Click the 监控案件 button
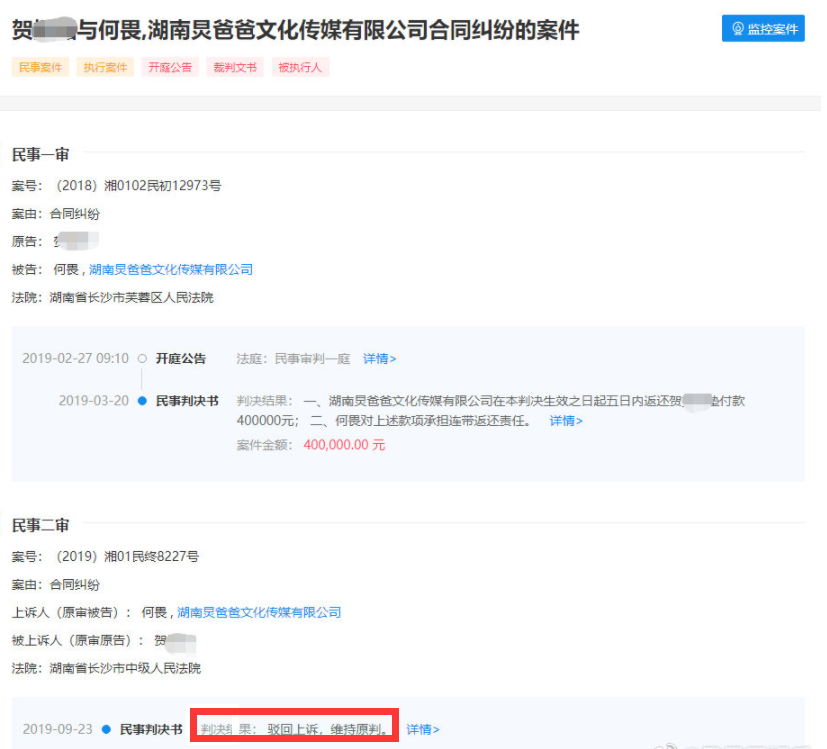The image size is (827, 749). click(x=763, y=28)
